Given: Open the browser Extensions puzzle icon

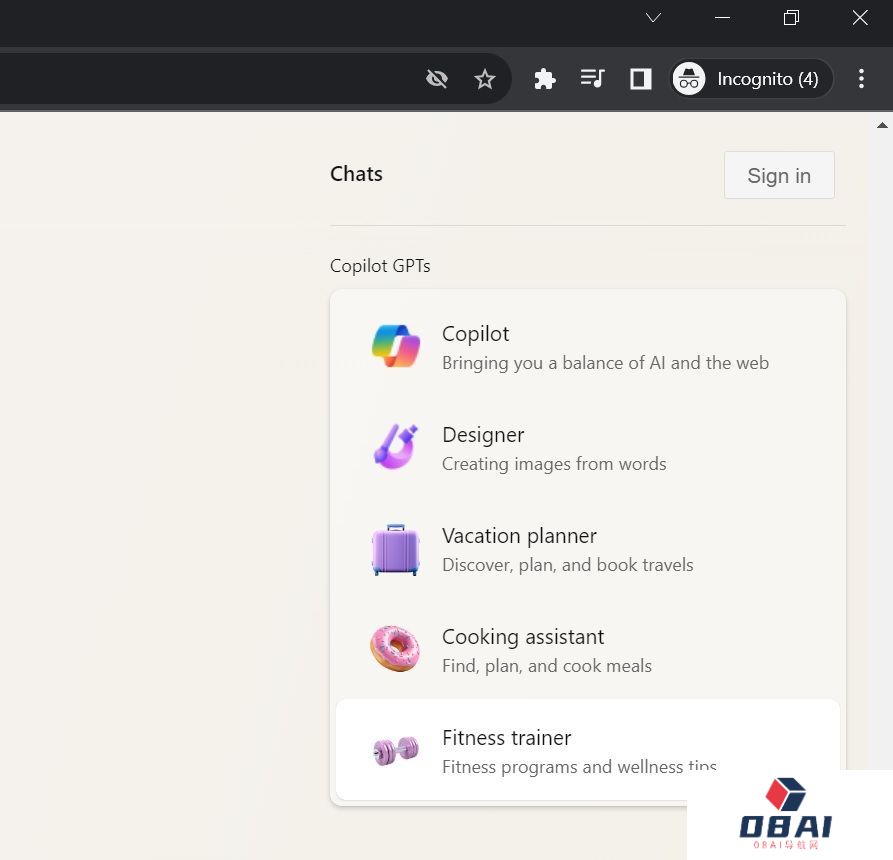Looking at the screenshot, I should click(545, 79).
